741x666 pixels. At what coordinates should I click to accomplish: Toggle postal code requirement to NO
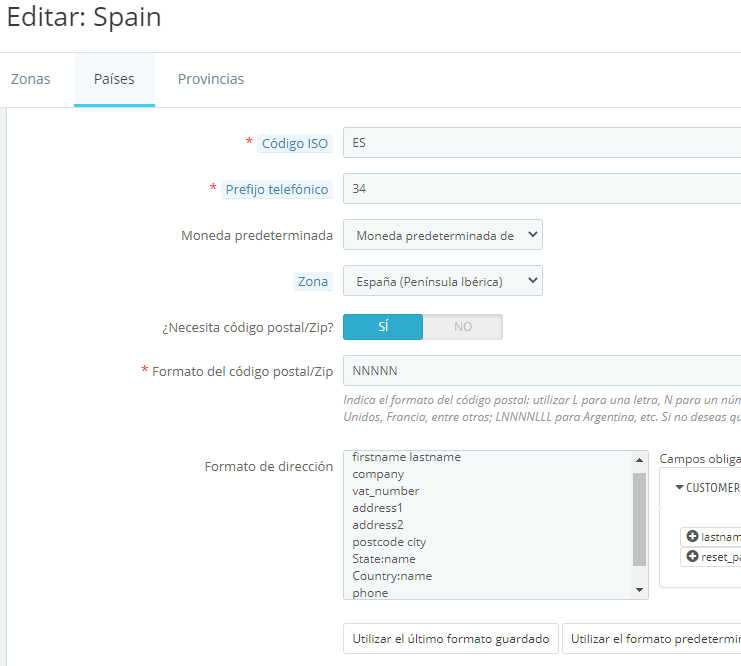point(463,327)
